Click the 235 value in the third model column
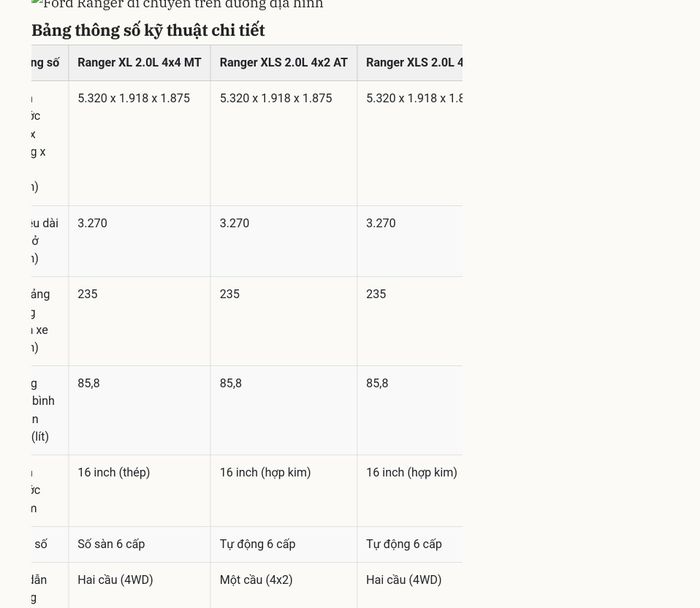The image size is (700, 608). pyautogui.click(x=376, y=294)
